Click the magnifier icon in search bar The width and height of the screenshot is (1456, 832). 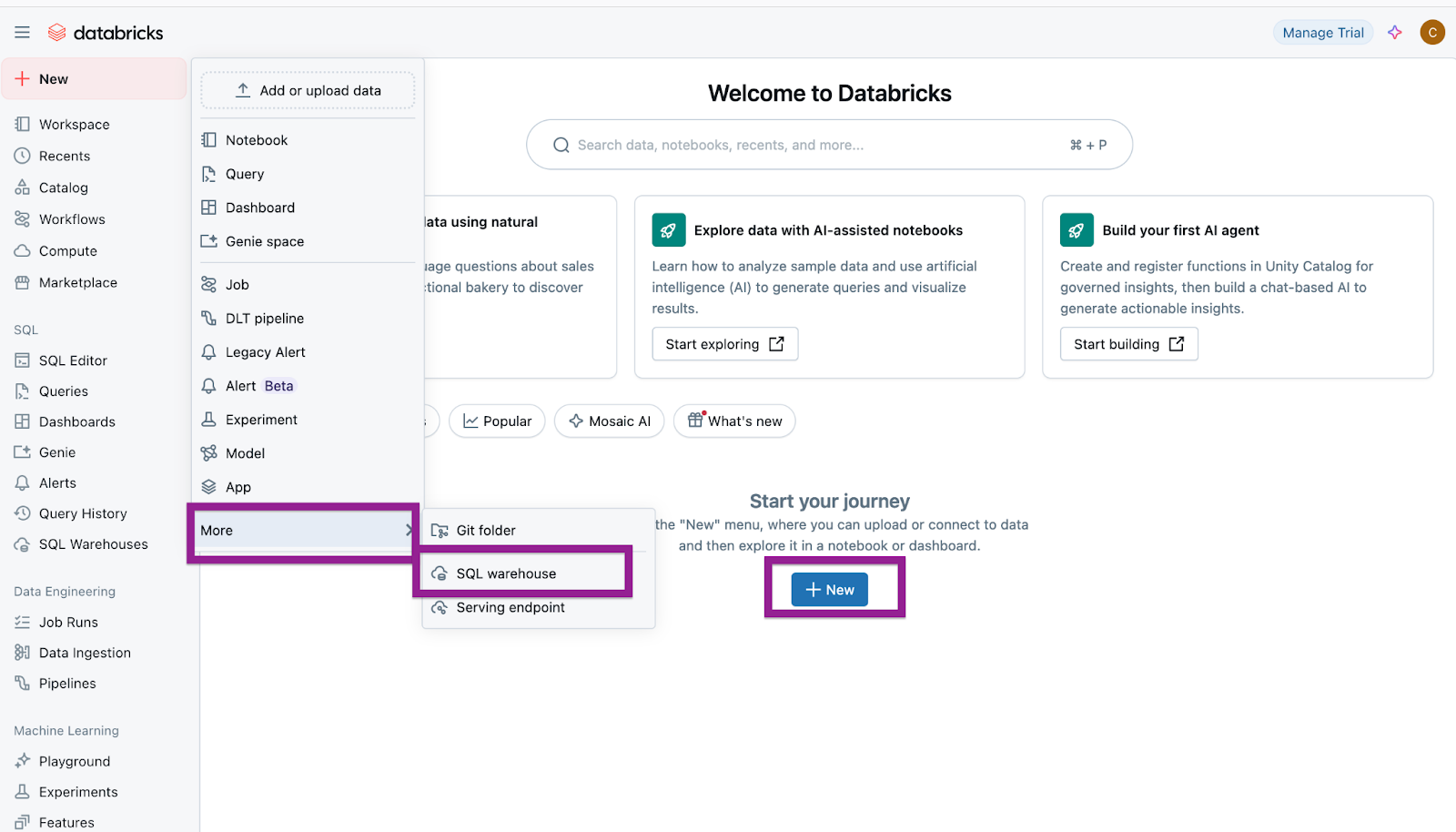[x=561, y=146]
